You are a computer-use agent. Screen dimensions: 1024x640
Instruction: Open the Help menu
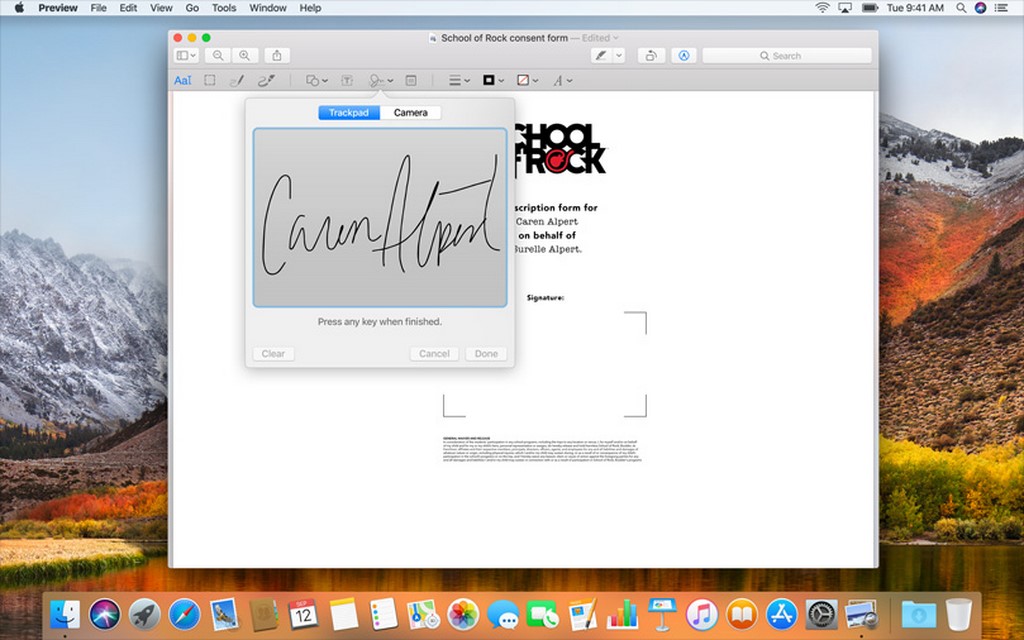click(310, 8)
